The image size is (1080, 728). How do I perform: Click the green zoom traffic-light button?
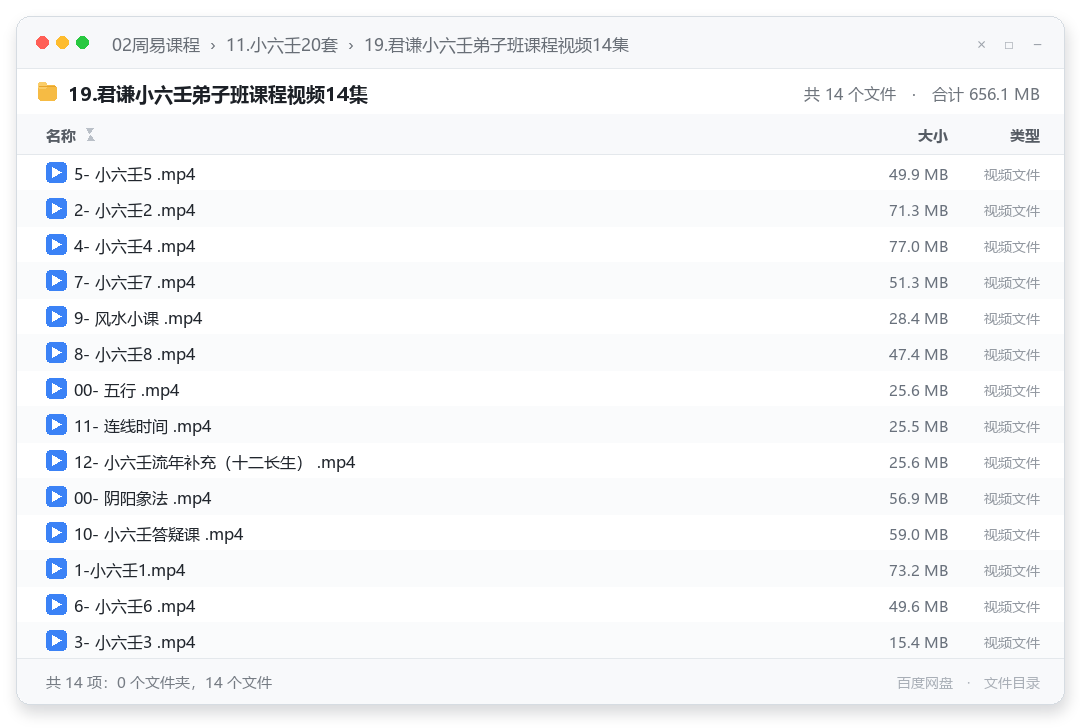click(x=83, y=43)
